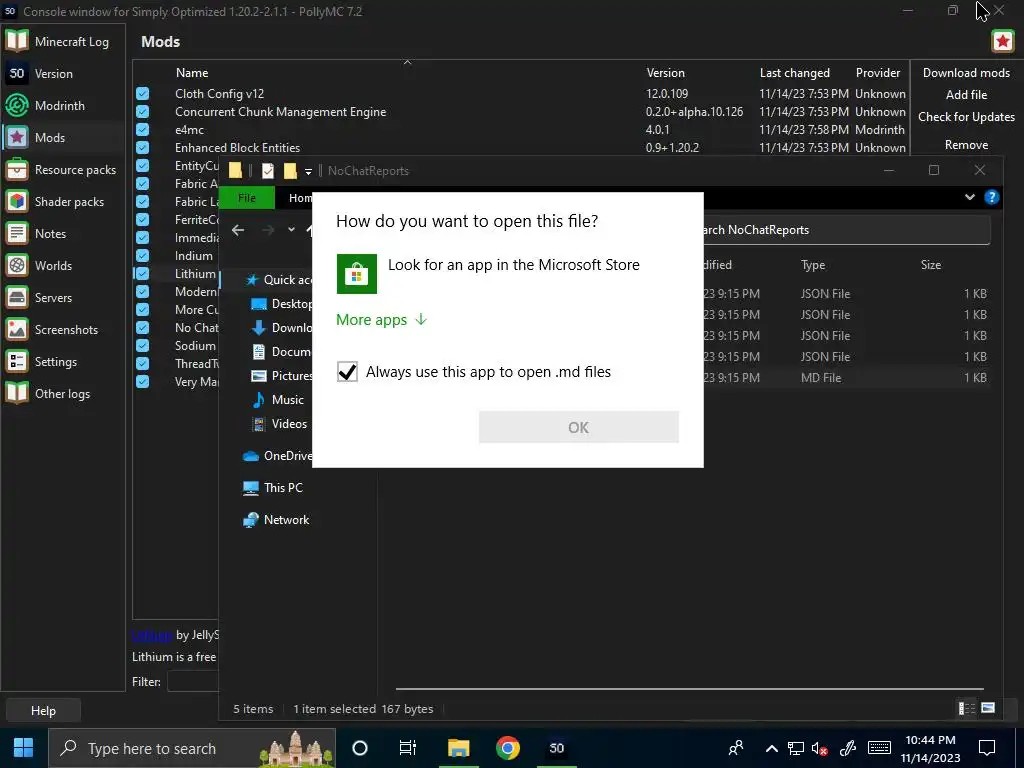1024x768 pixels.
Task: Sort Explorer files by Type column
Action: coord(813,264)
